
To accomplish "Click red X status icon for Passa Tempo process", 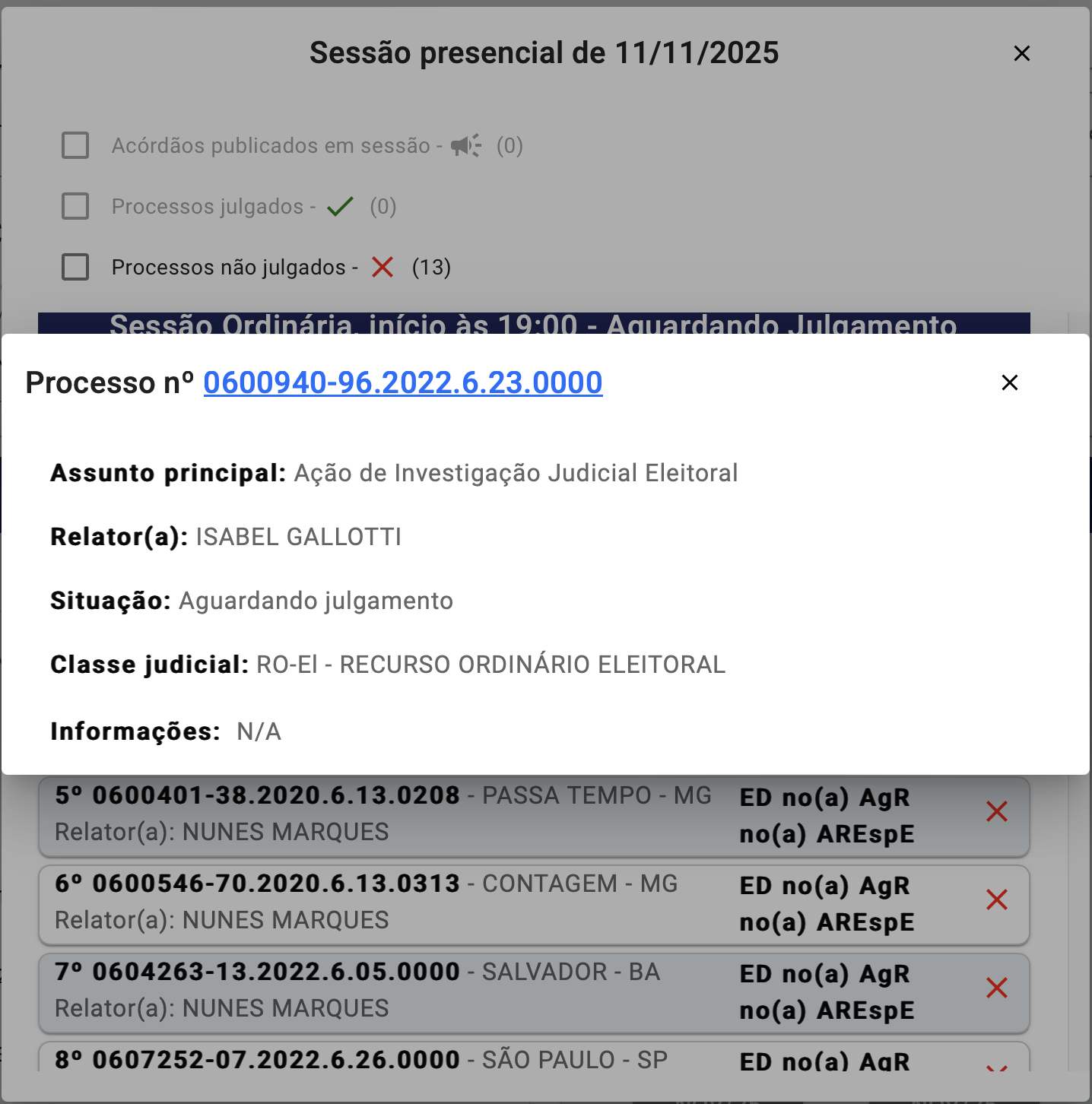I will [996, 812].
